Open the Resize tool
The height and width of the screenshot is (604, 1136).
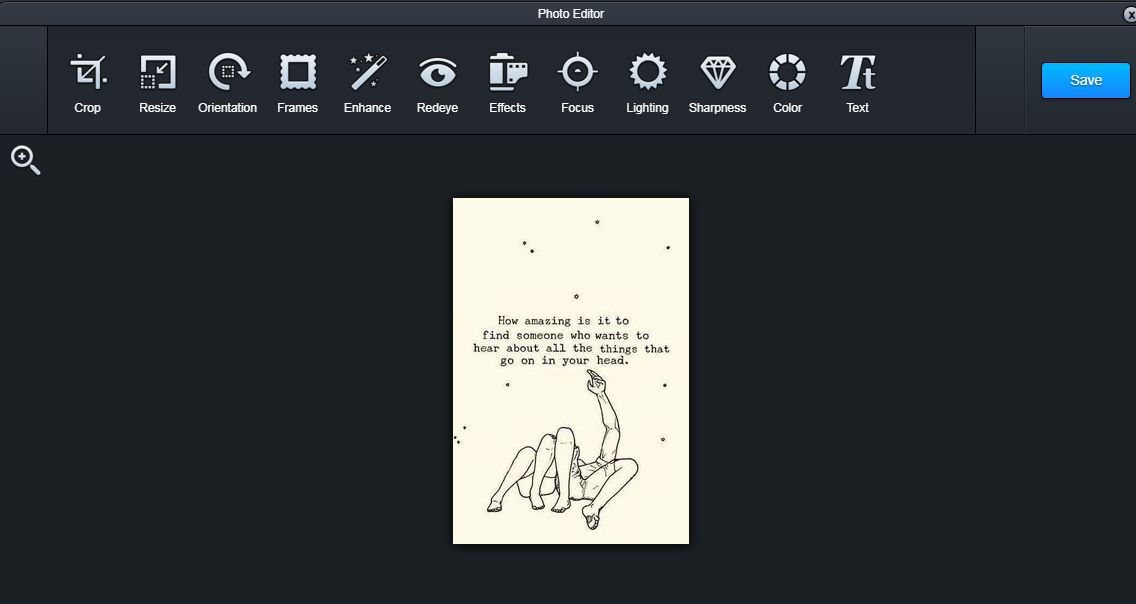click(157, 72)
